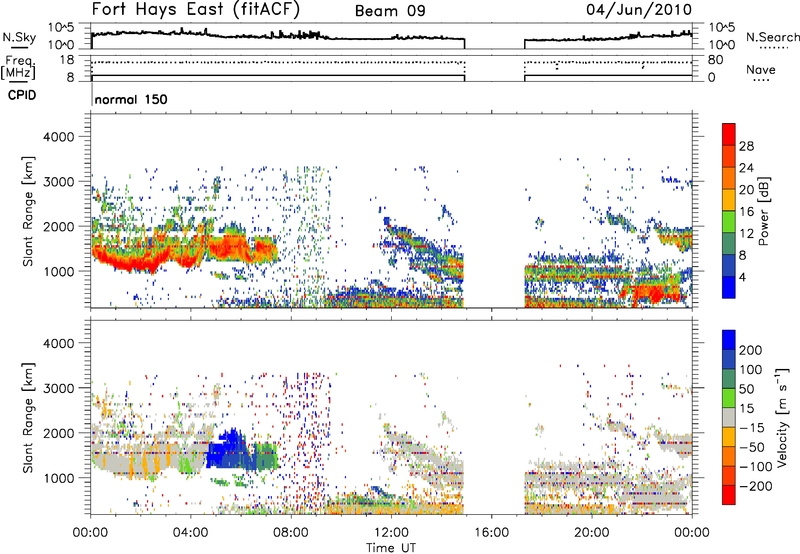
Task: Click the '28' label on Power color bar
Action: [x=746, y=146]
